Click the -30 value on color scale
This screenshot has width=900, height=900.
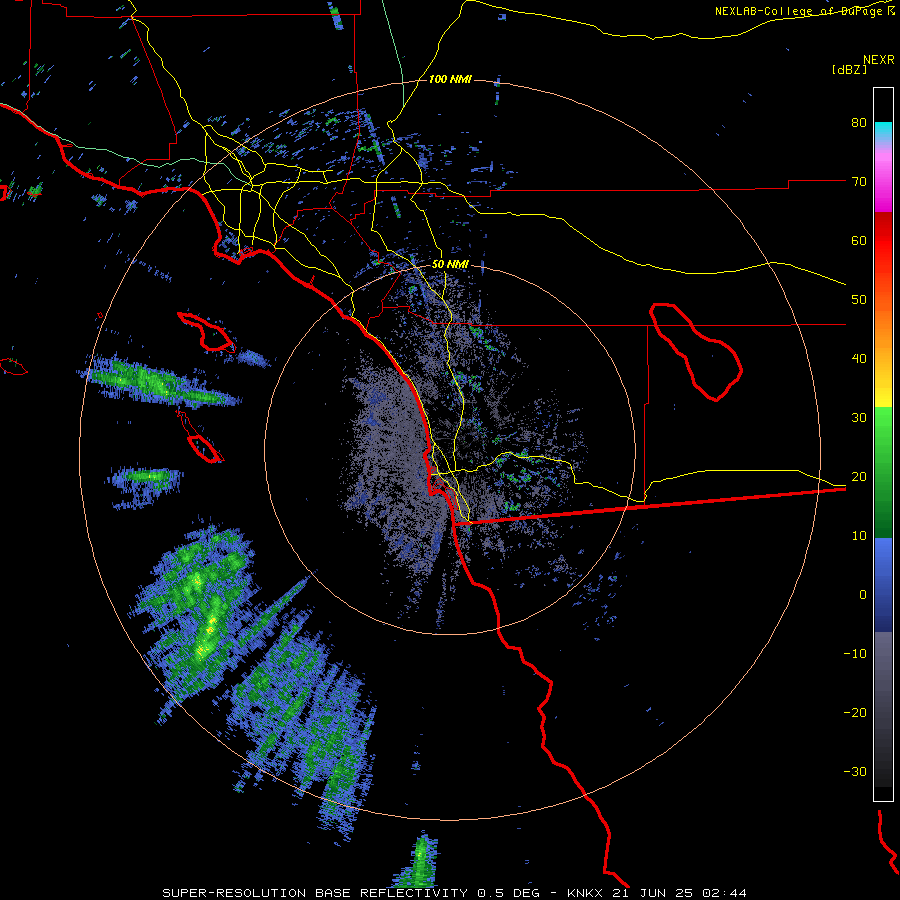855,772
